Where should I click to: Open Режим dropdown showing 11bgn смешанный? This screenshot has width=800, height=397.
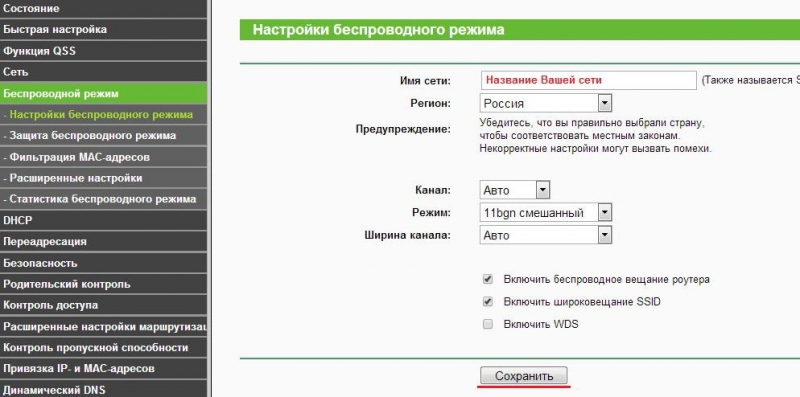tap(545, 213)
